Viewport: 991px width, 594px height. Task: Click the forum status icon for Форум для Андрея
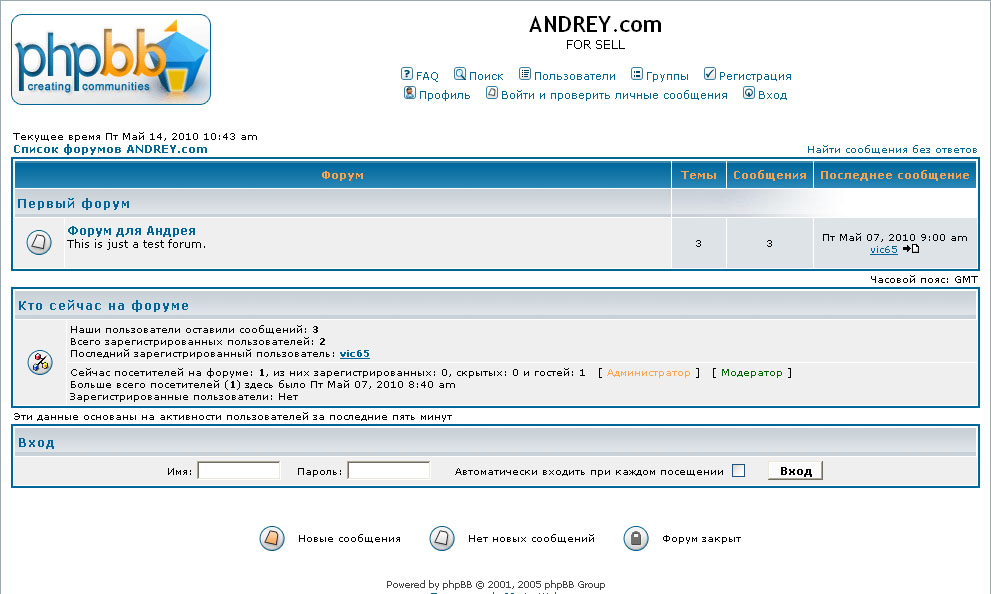click(x=39, y=242)
